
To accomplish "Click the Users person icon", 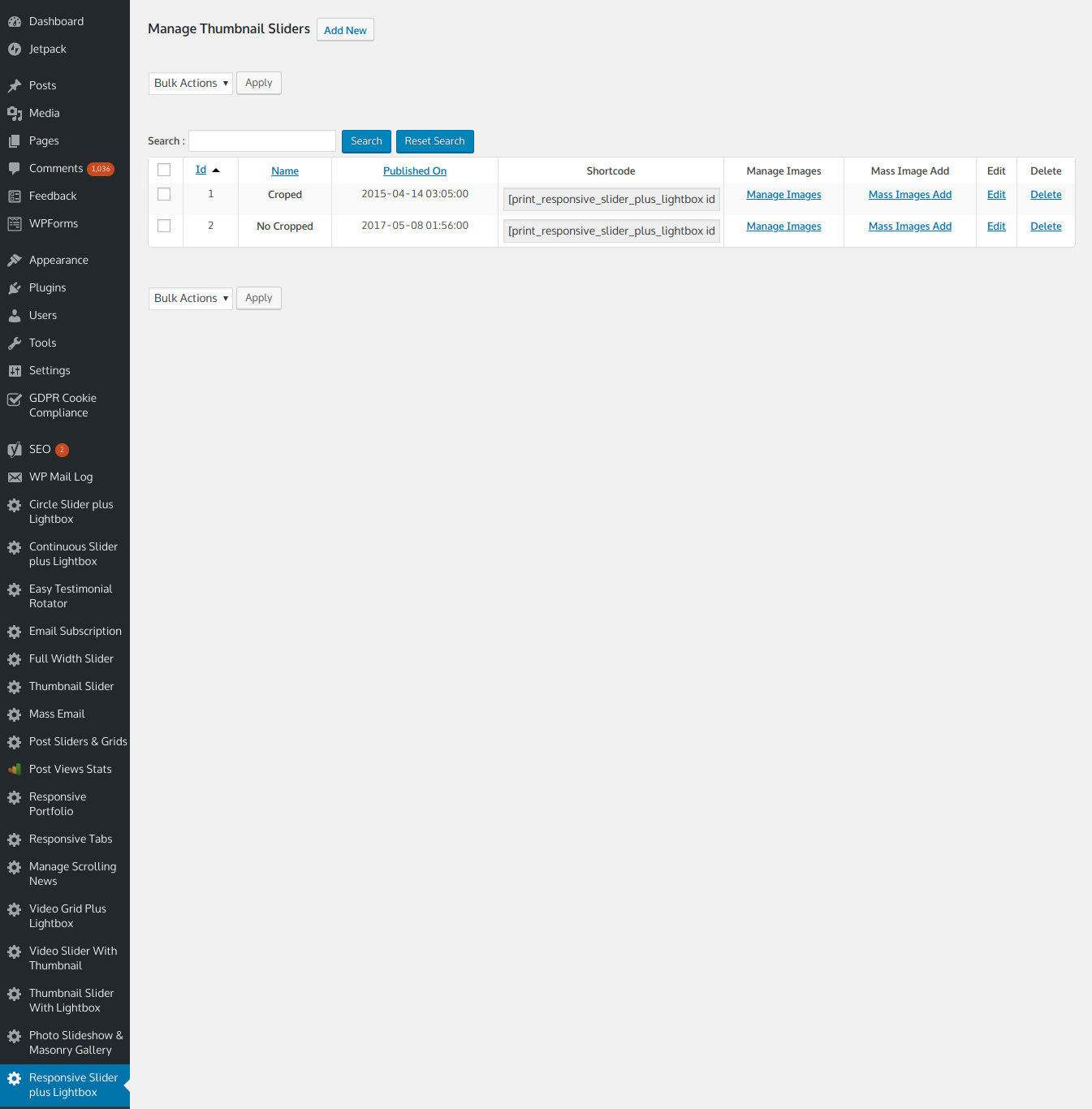I will [x=15, y=316].
